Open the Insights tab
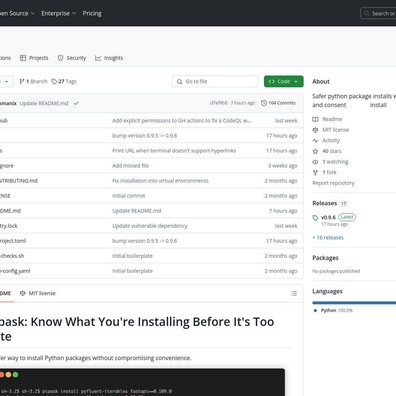The height and width of the screenshot is (396, 396). (109, 58)
